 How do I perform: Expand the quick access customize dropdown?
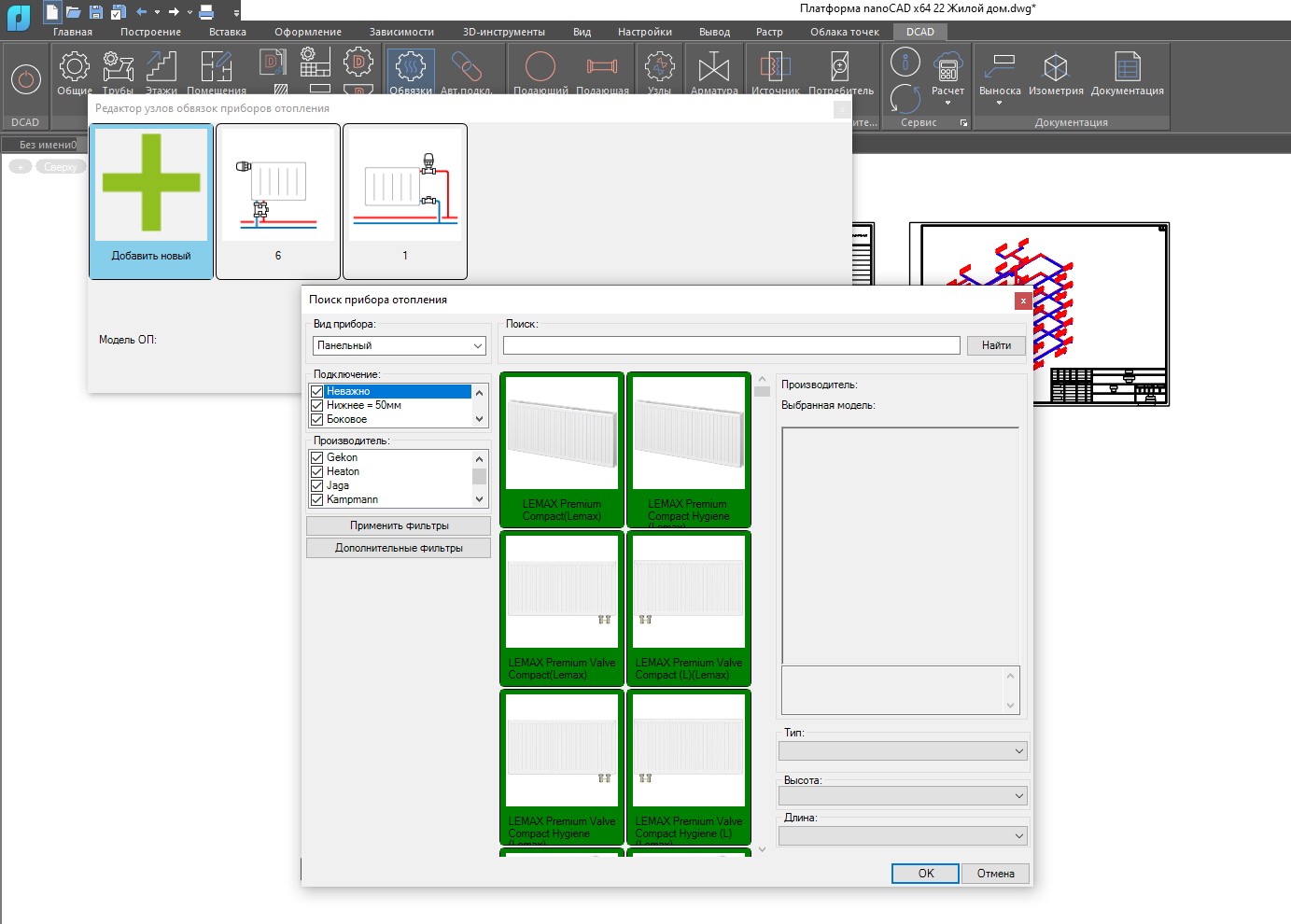click(x=236, y=13)
